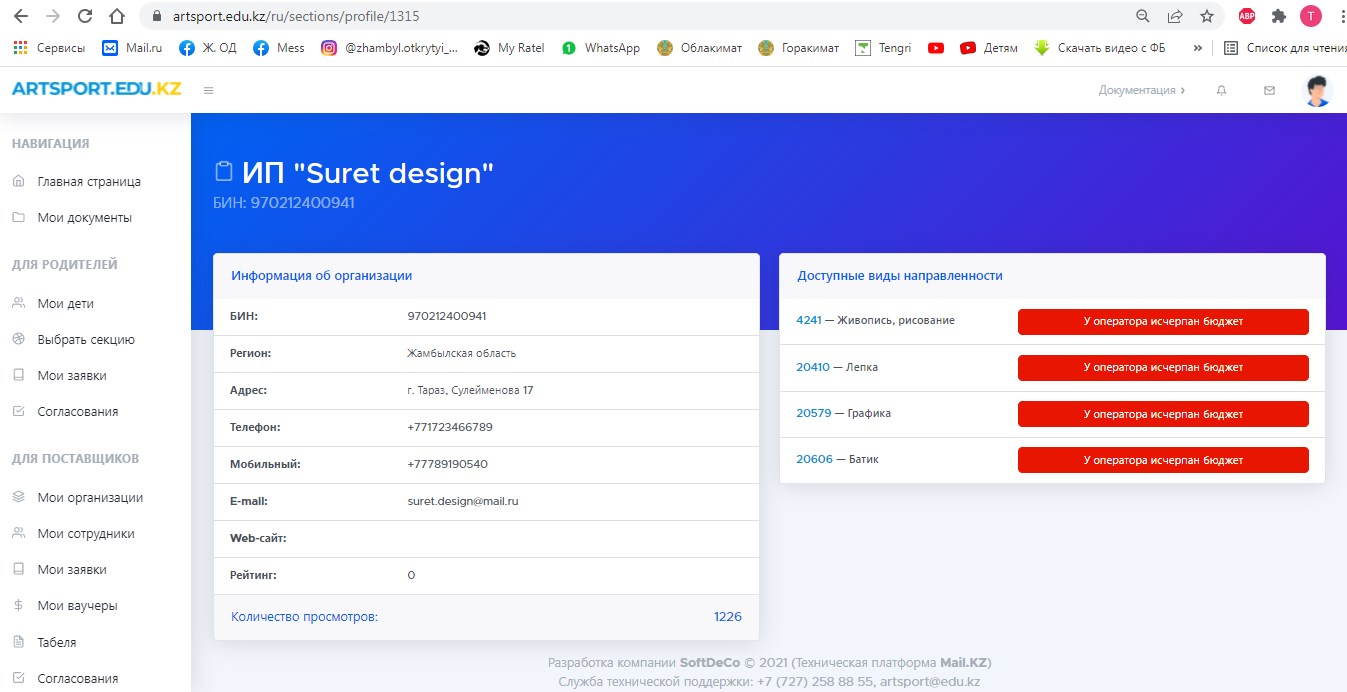
Task: Click the browser reload page icon
Action: tap(85, 17)
